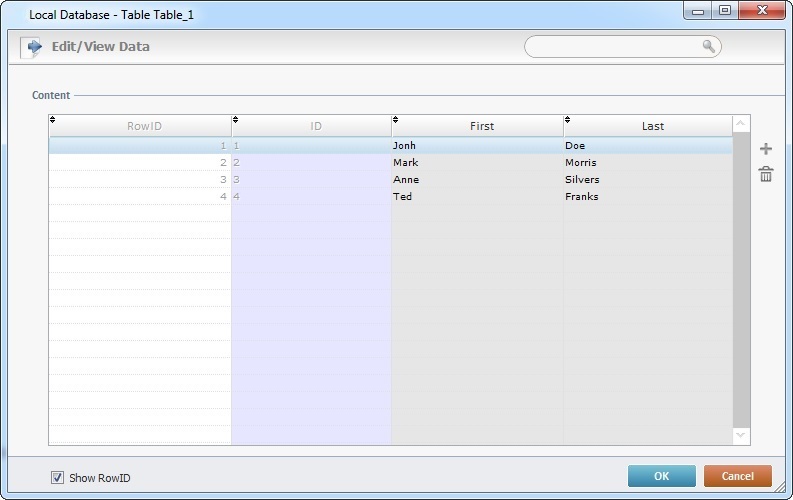Click sort arrows icon on Last column
Screen dimensions: 793x500
click(568, 119)
